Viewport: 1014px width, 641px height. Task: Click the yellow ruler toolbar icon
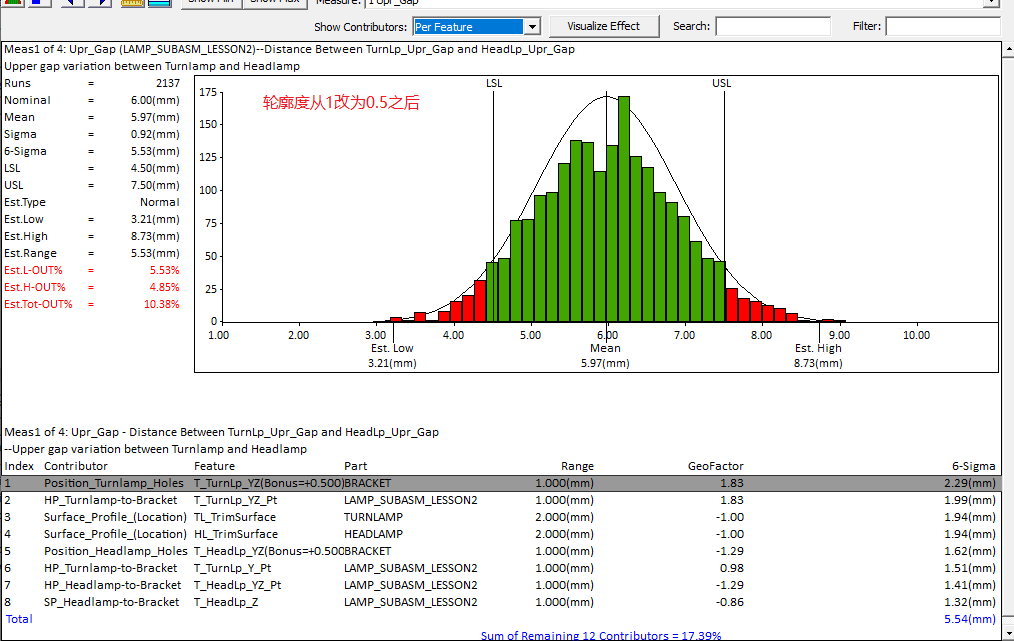click(x=133, y=3)
